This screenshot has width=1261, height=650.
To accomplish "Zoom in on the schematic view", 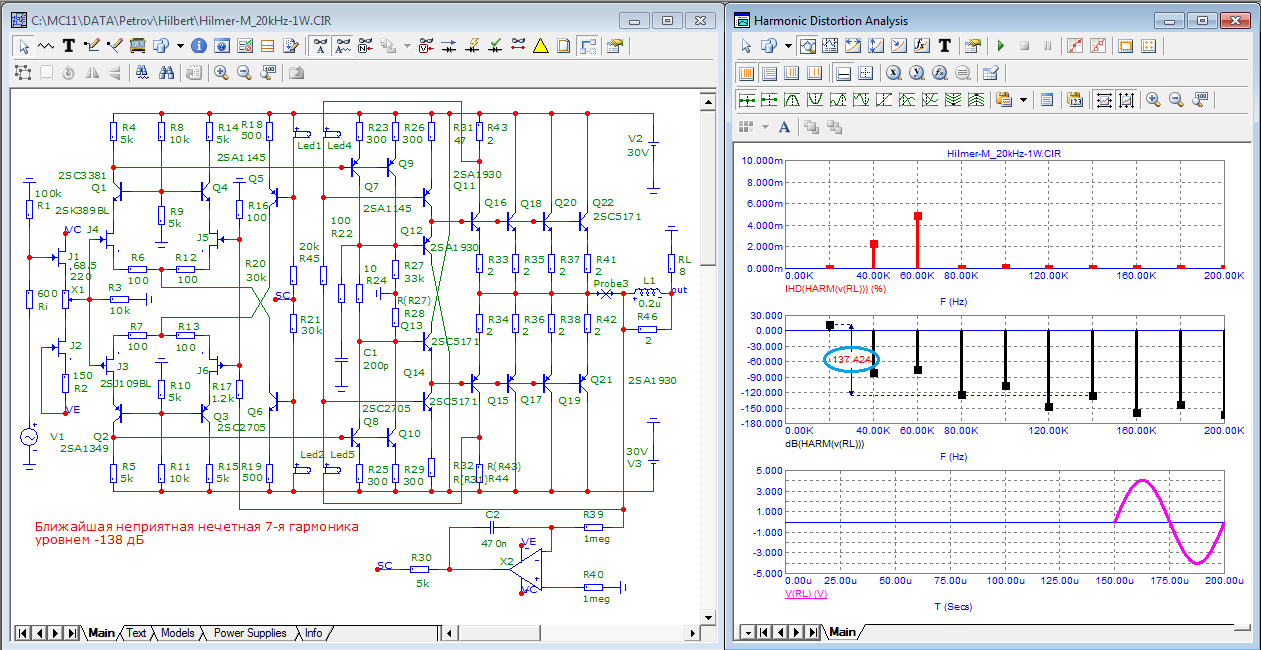I will coord(221,73).
